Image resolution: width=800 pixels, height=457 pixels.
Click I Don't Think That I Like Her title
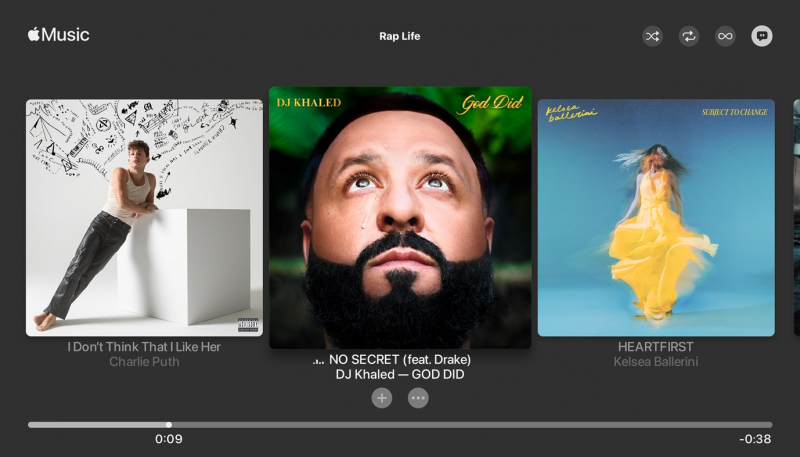click(x=144, y=347)
